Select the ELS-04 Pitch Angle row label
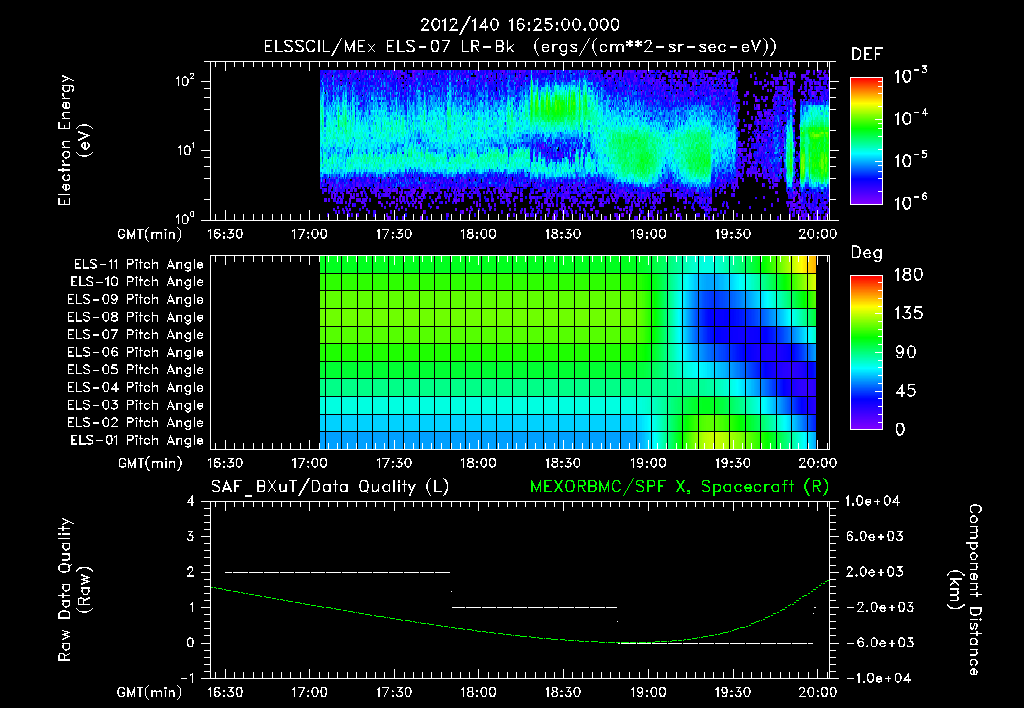The height and width of the screenshot is (708, 1024). [136, 387]
